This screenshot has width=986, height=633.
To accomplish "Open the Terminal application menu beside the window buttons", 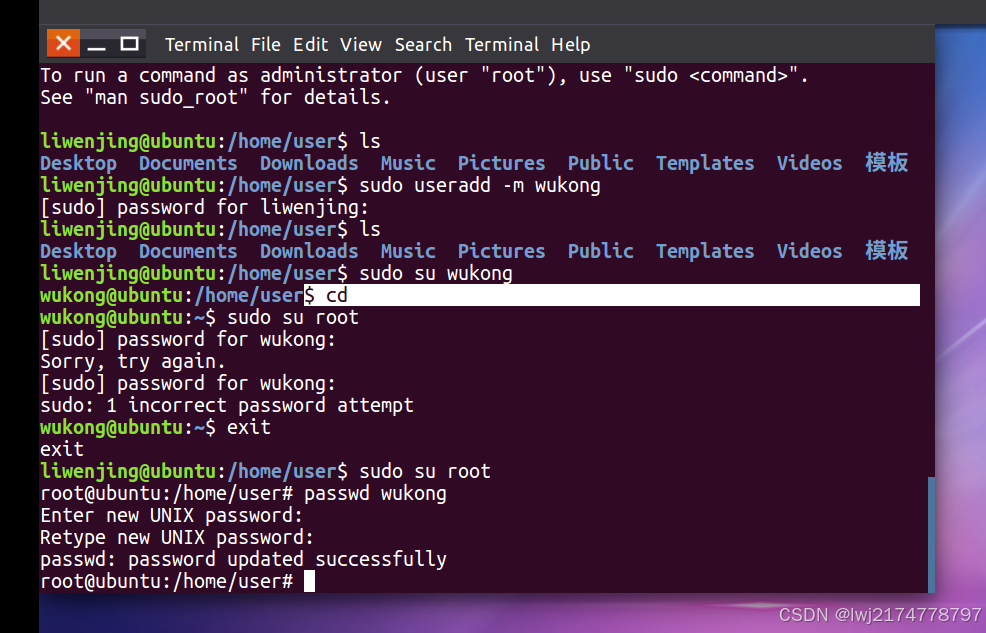I will click(x=202, y=45).
